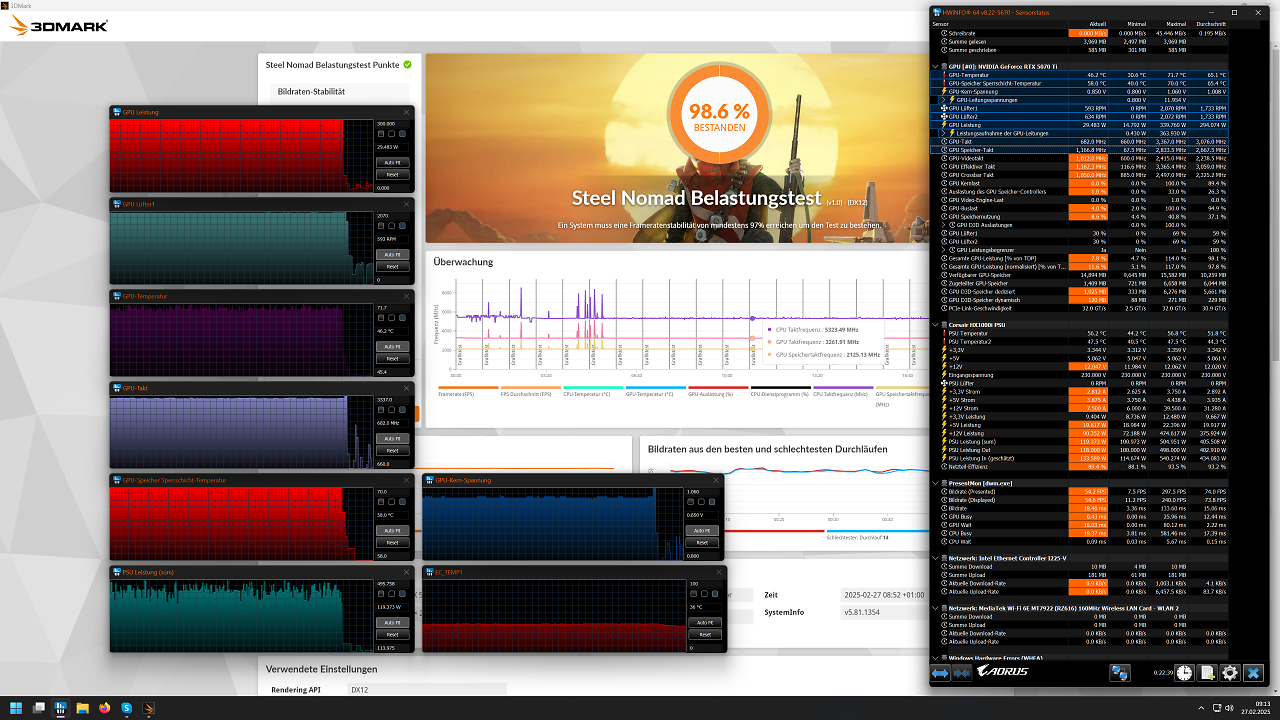Toggle third checkbox in GPU Lüfter1 graph
Screen dimensions: 1280x720
(402, 225)
